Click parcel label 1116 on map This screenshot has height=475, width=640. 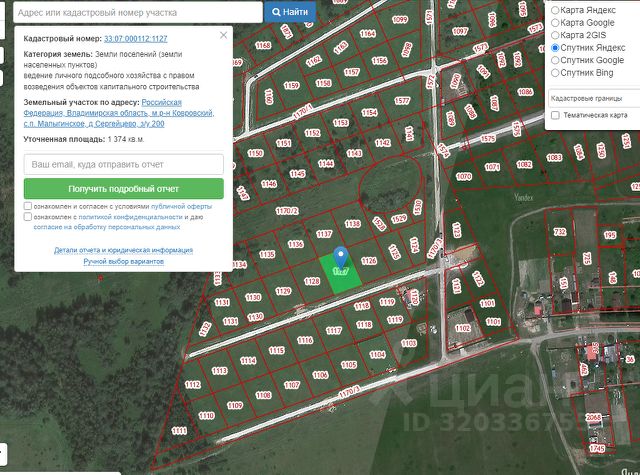pos(305,340)
